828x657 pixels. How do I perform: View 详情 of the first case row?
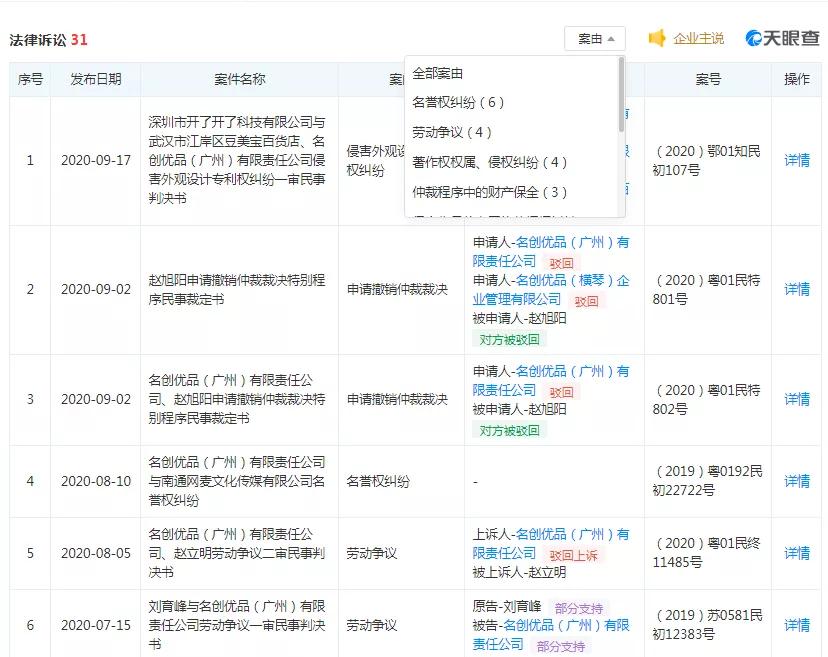point(796,160)
